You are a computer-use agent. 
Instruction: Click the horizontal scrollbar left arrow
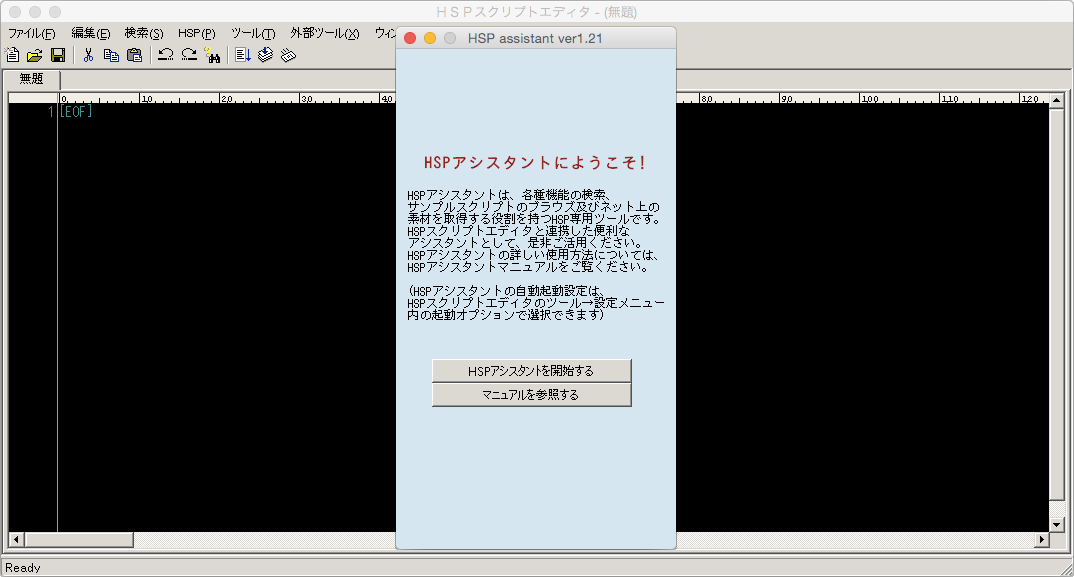pyautogui.click(x=16, y=539)
